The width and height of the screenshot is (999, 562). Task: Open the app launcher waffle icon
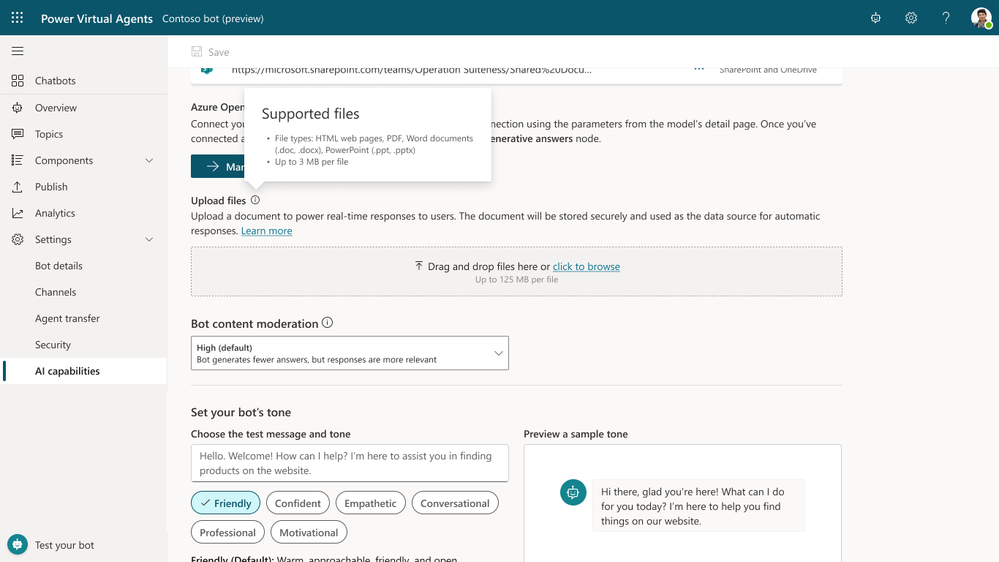(x=17, y=18)
